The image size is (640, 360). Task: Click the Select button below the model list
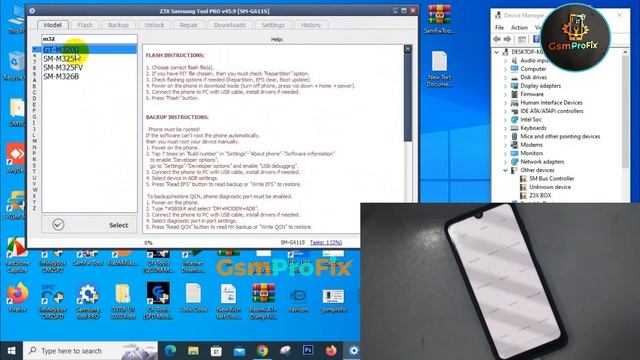click(x=89, y=225)
